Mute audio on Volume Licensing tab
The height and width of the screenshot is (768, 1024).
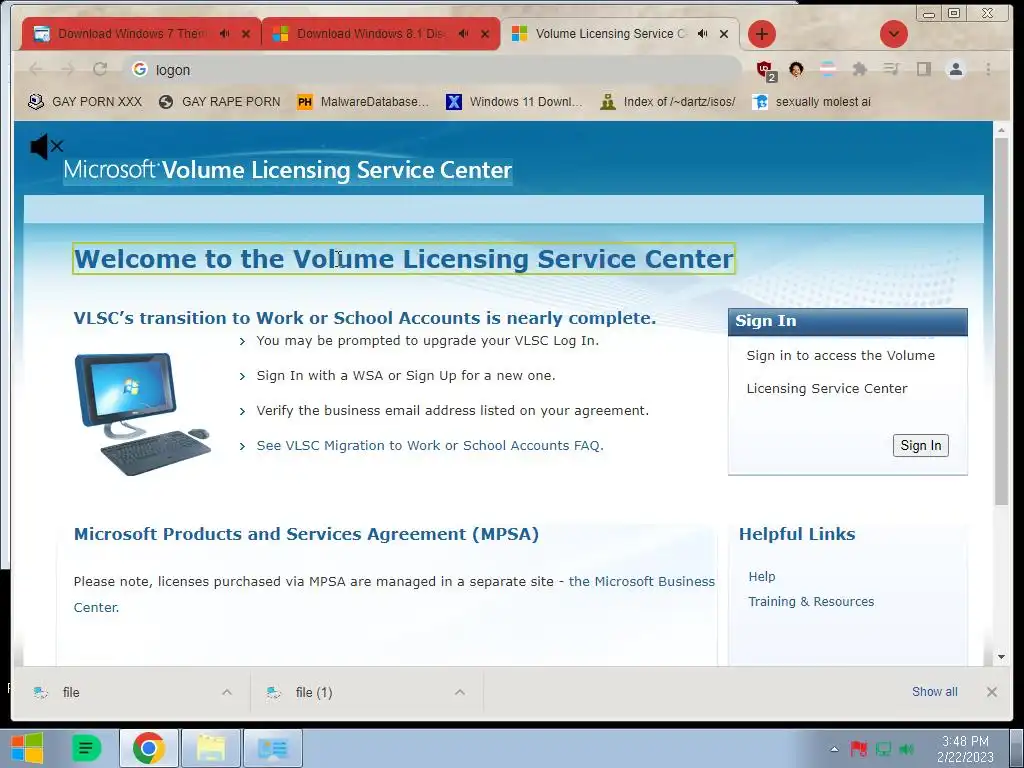703,34
